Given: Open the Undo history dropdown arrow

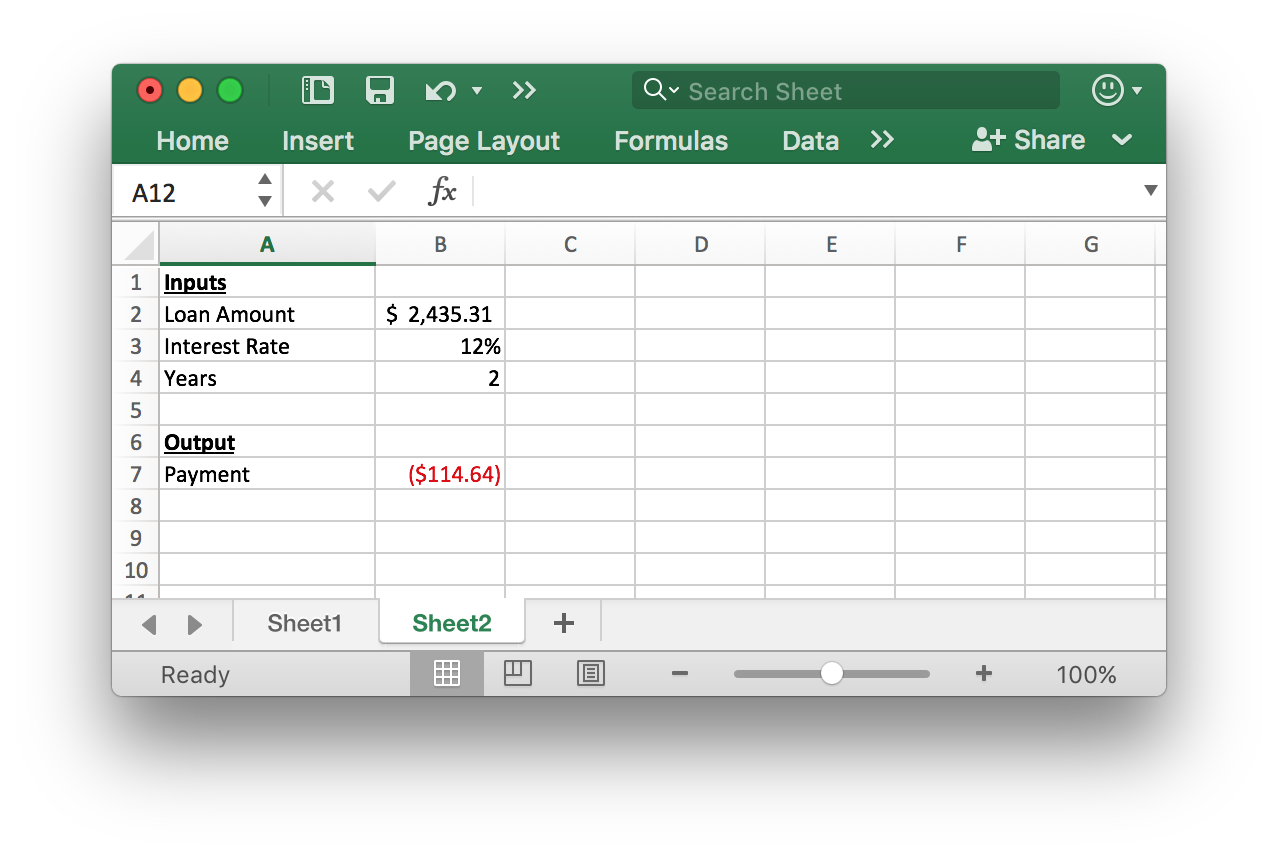Looking at the screenshot, I should 477,91.
